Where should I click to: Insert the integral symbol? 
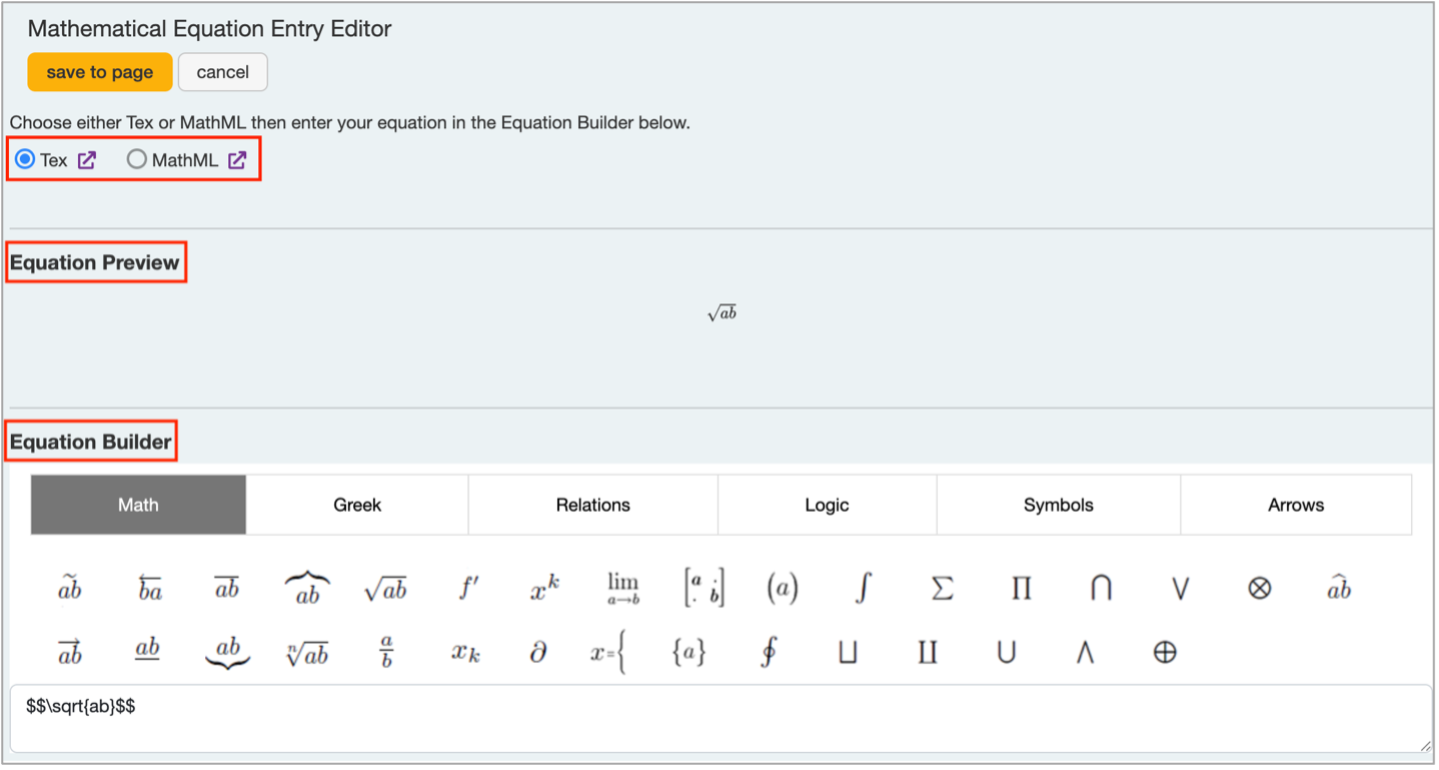[862, 589]
